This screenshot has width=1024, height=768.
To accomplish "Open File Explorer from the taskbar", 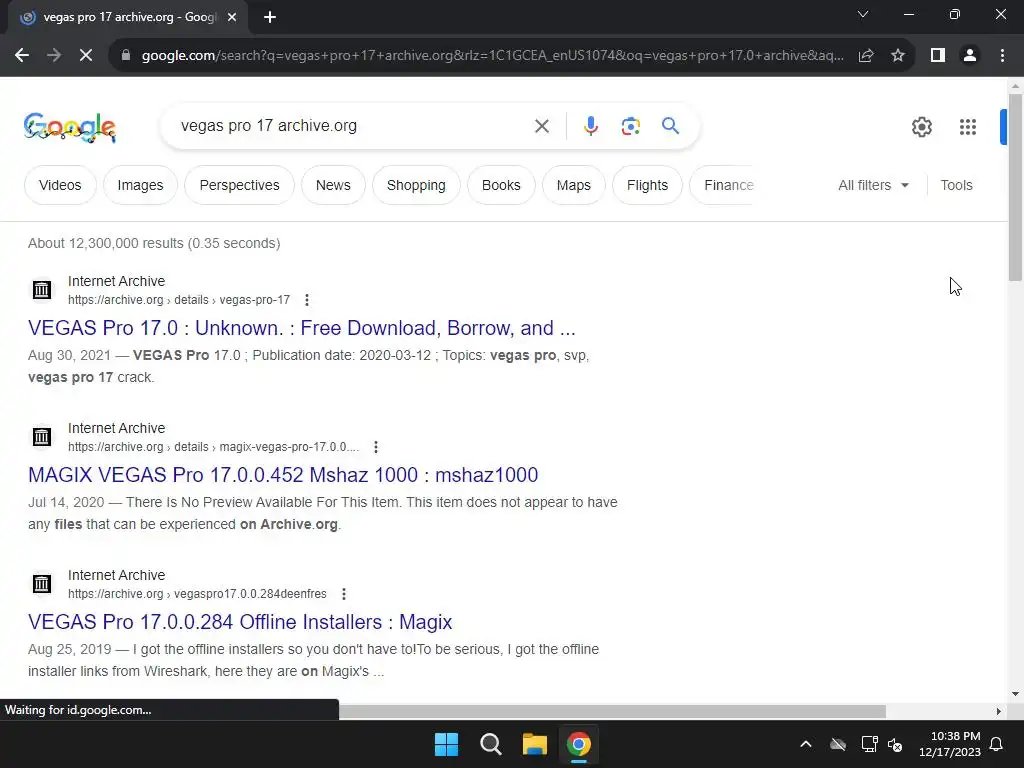I will (x=534, y=744).
